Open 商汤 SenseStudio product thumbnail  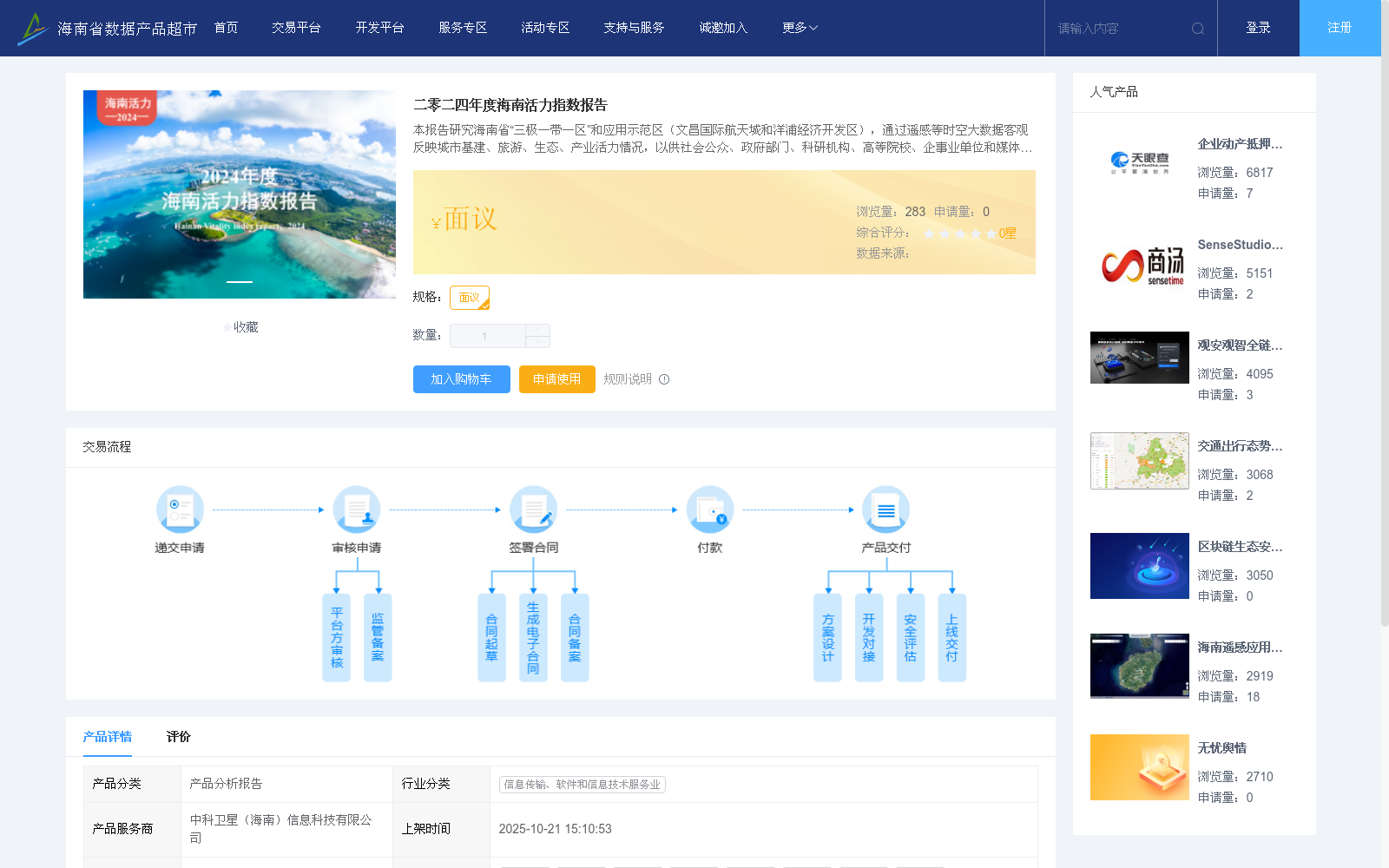click(1140, 264)
